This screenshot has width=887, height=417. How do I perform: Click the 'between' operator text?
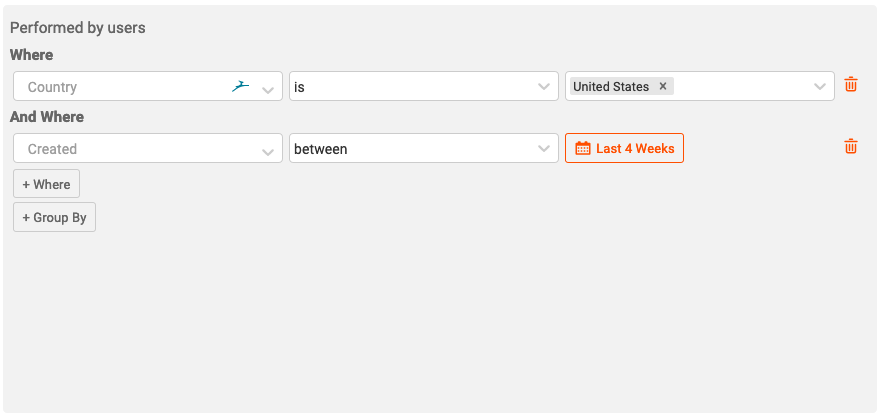coord(321,149)
